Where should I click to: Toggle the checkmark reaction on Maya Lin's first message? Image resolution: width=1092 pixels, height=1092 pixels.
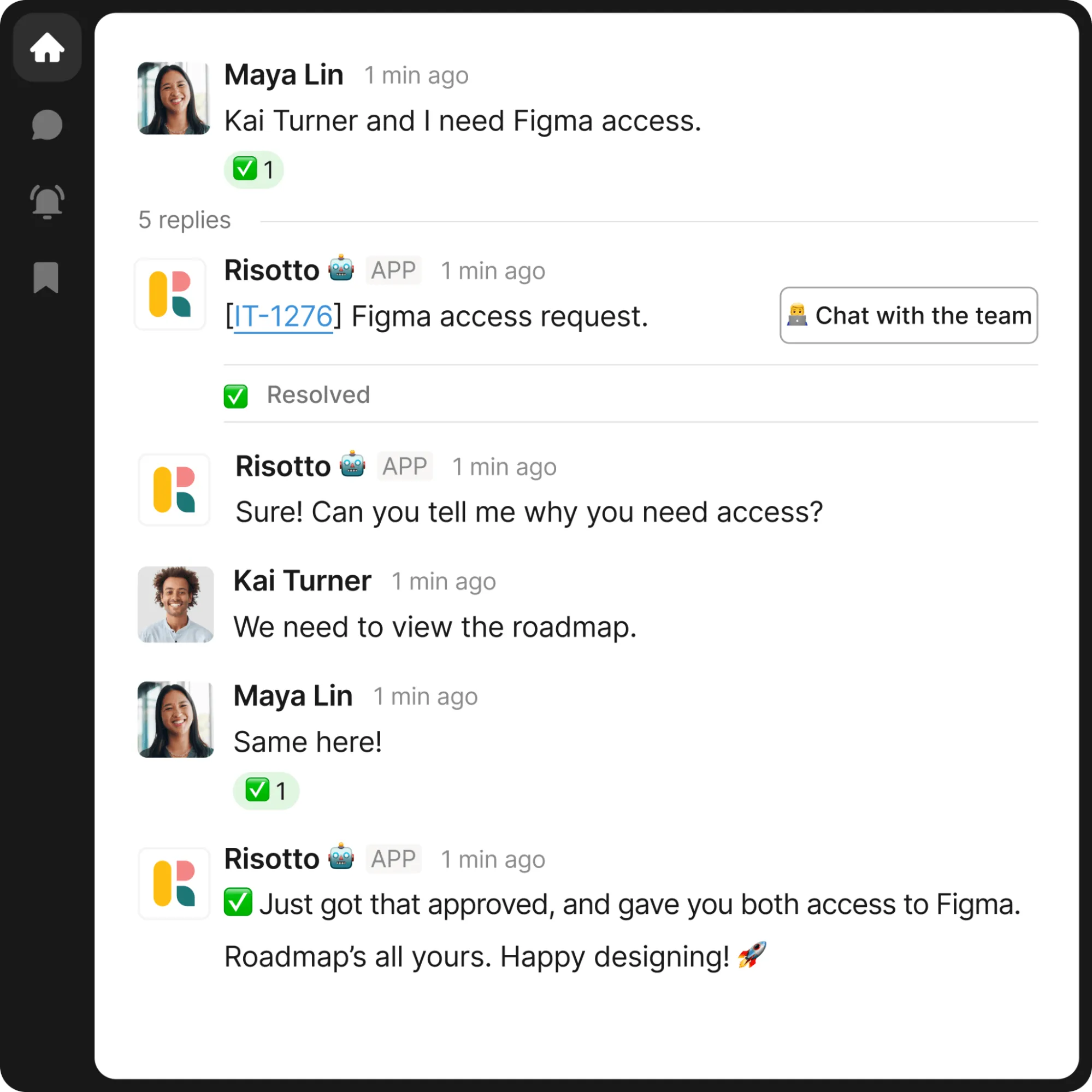tap(253, 168)
